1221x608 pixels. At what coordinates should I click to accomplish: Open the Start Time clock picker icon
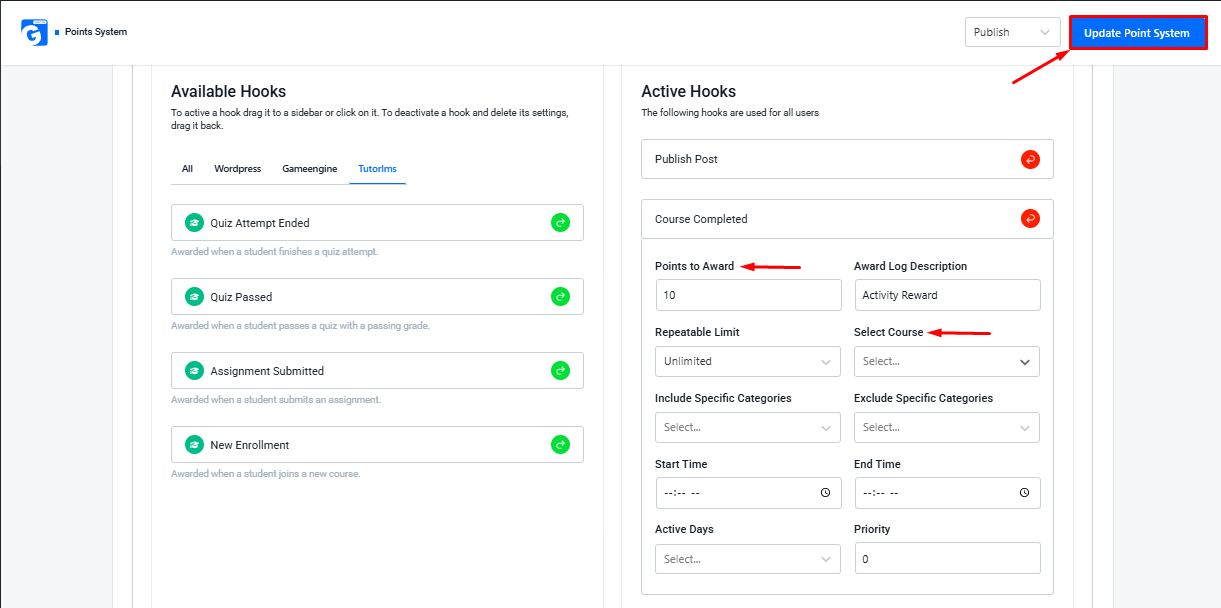click(x=825, y=493)
